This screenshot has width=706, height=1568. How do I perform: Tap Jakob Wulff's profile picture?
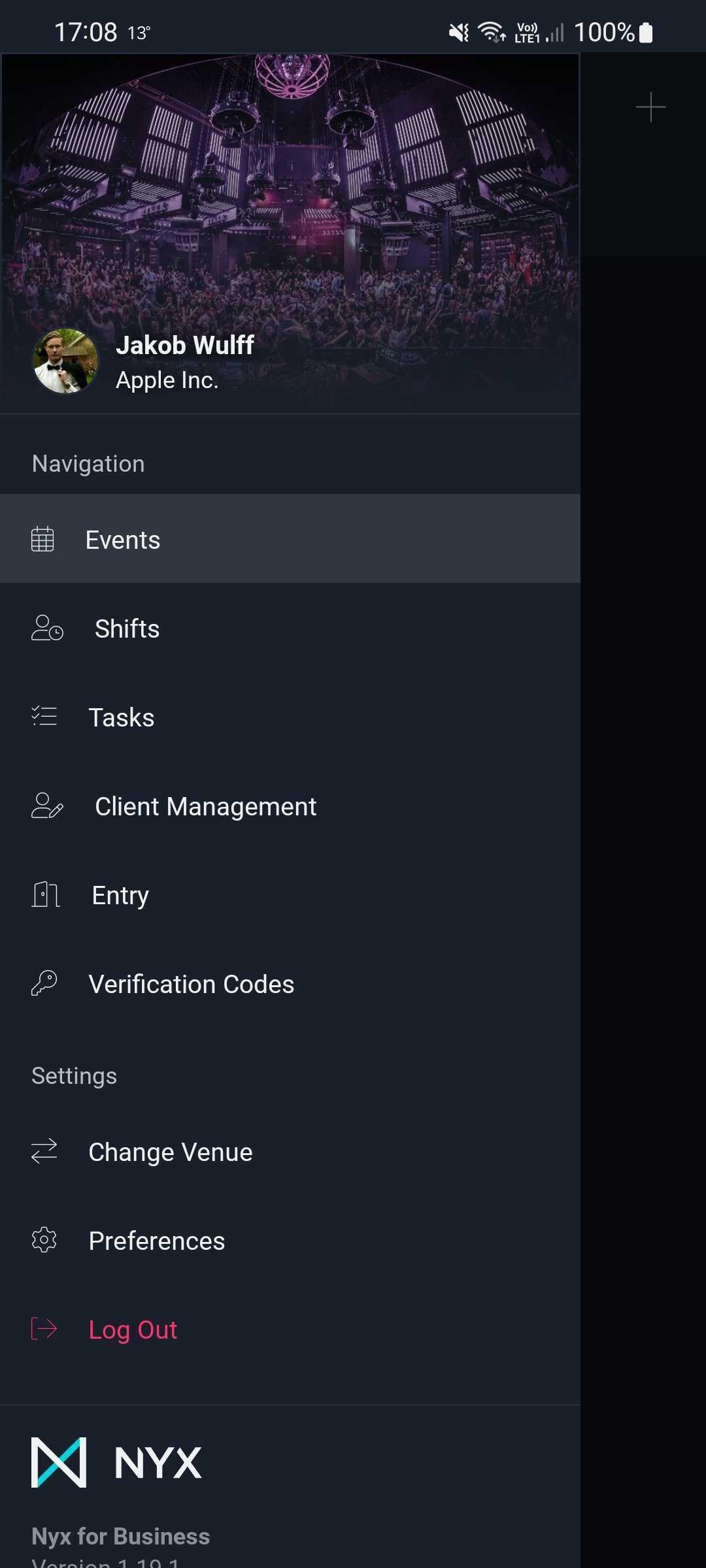(x=65, y=361)
